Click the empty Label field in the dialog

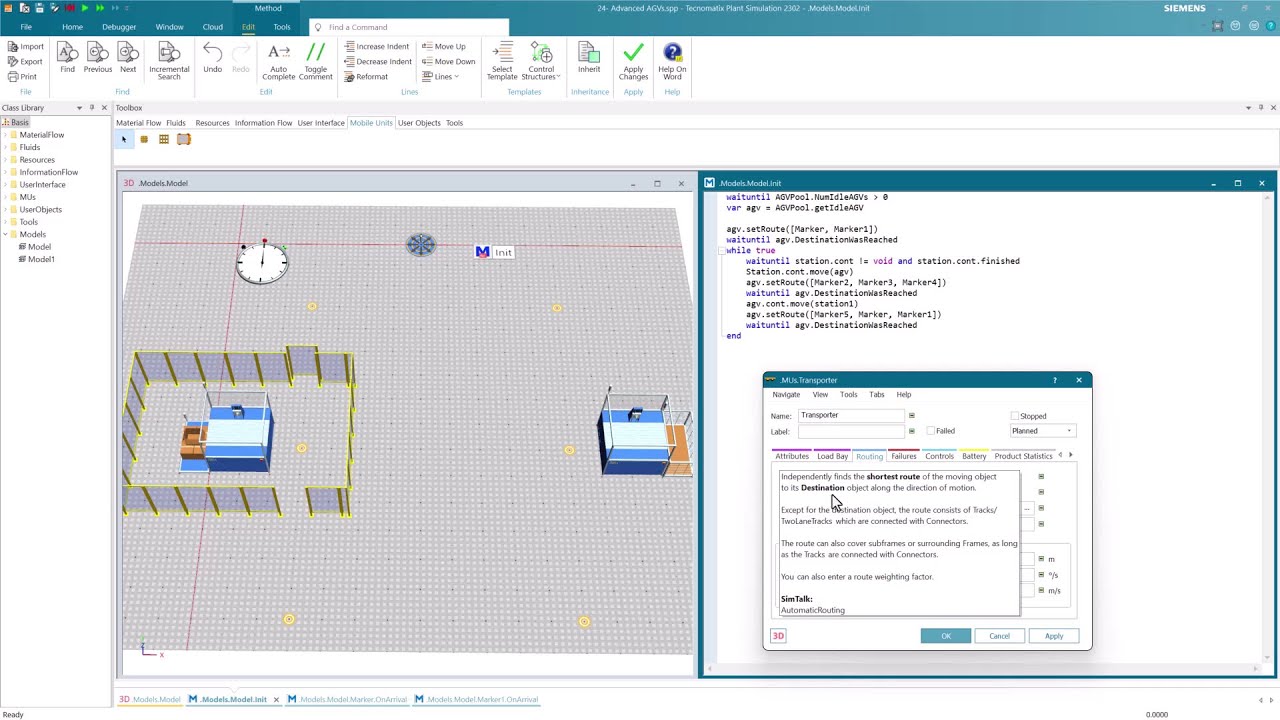(851, 431)
